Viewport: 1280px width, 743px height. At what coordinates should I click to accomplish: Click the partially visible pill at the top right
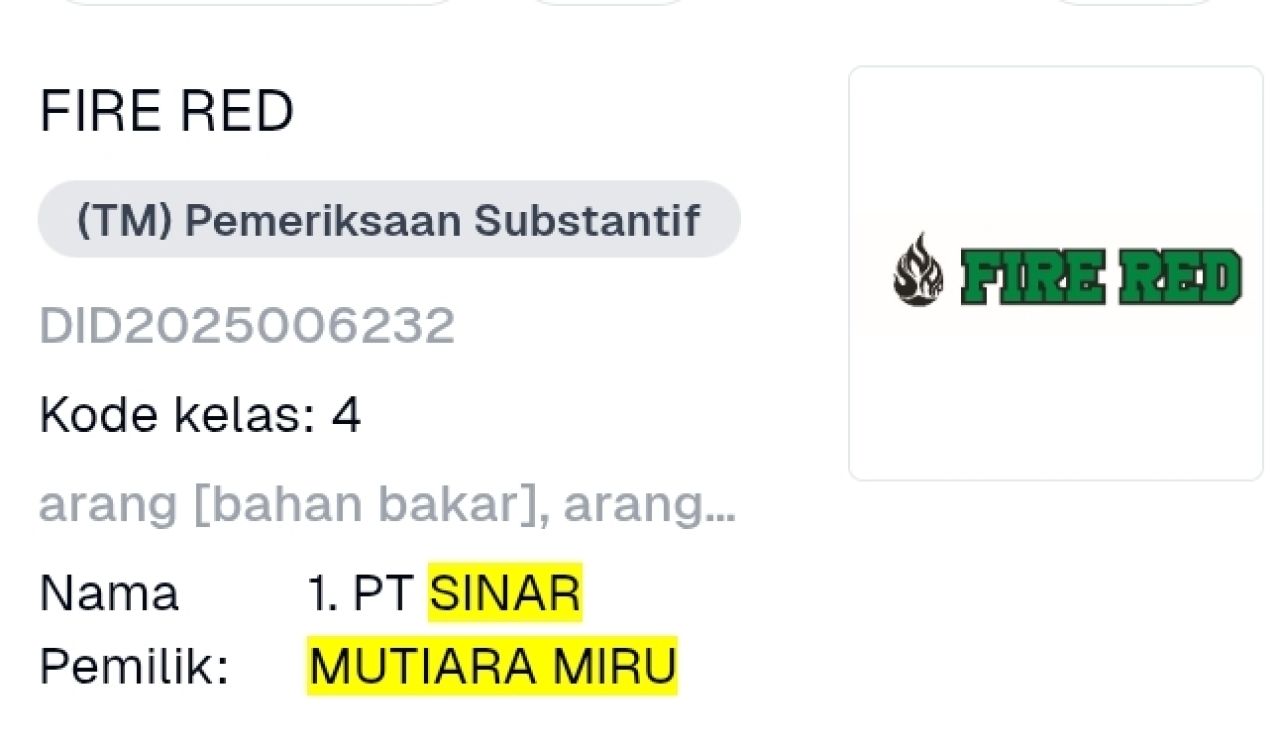point(1134,3)
